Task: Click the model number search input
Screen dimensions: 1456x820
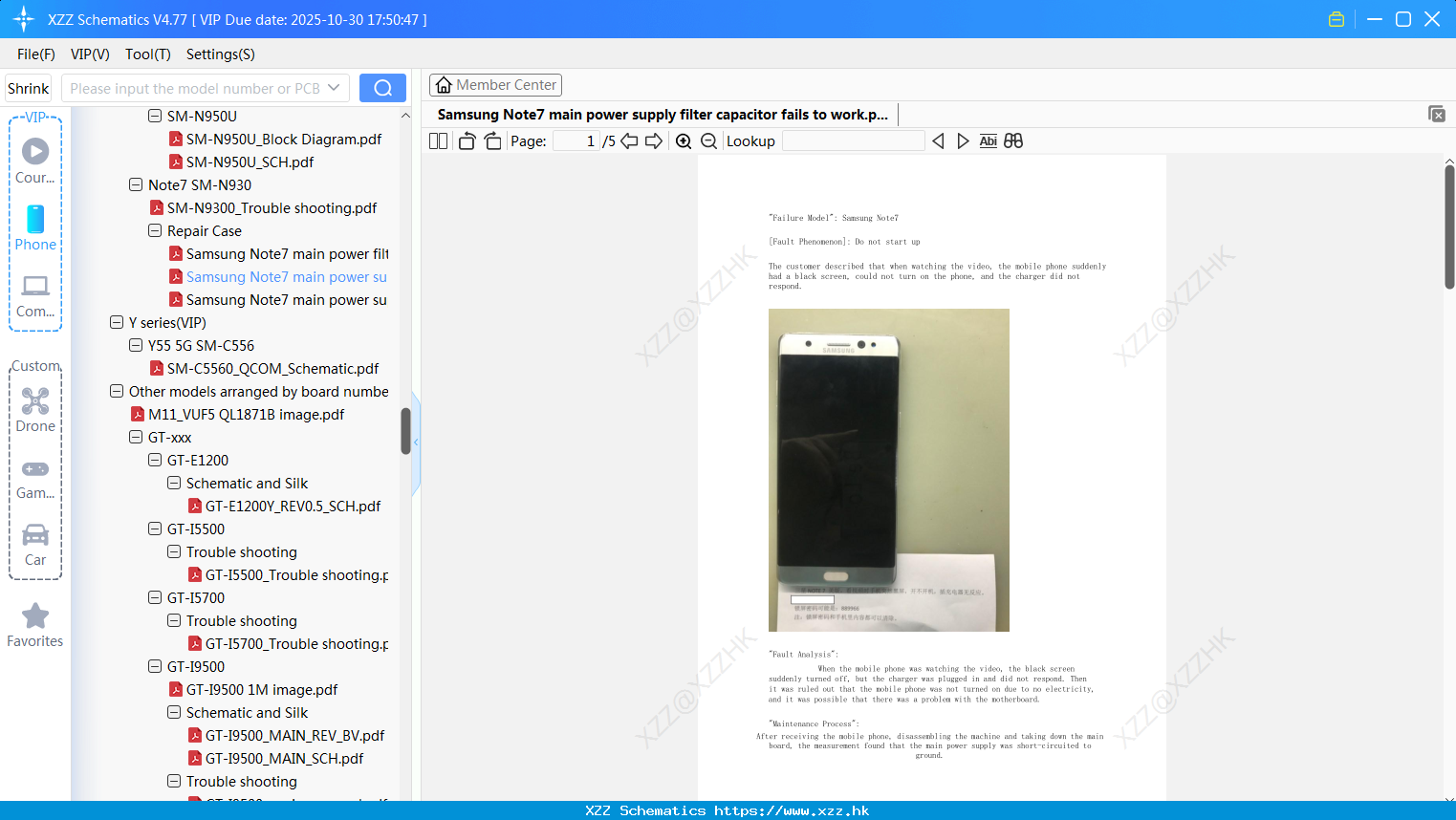Action: coord(194,88)
